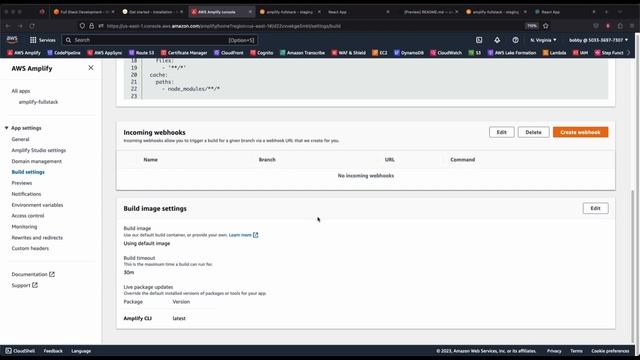Open the Cognito service shortcut

pos(262,53)
